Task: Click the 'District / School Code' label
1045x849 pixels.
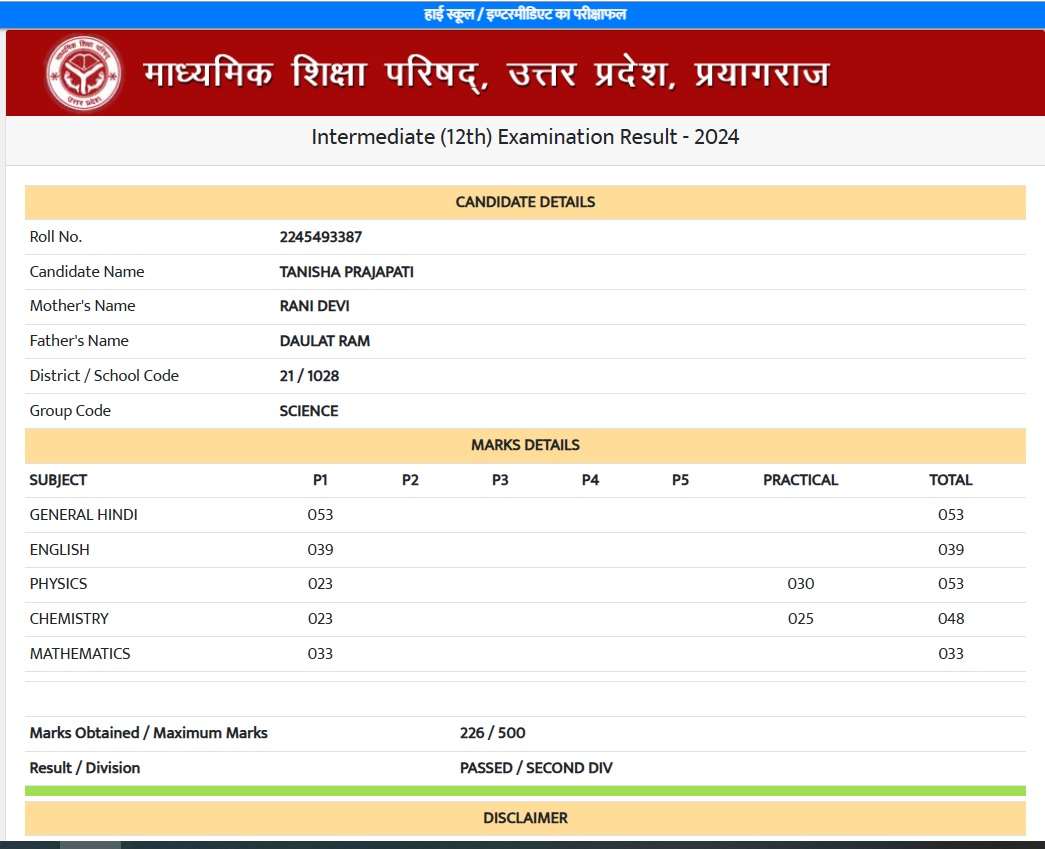Action: [x=104, y=376]
